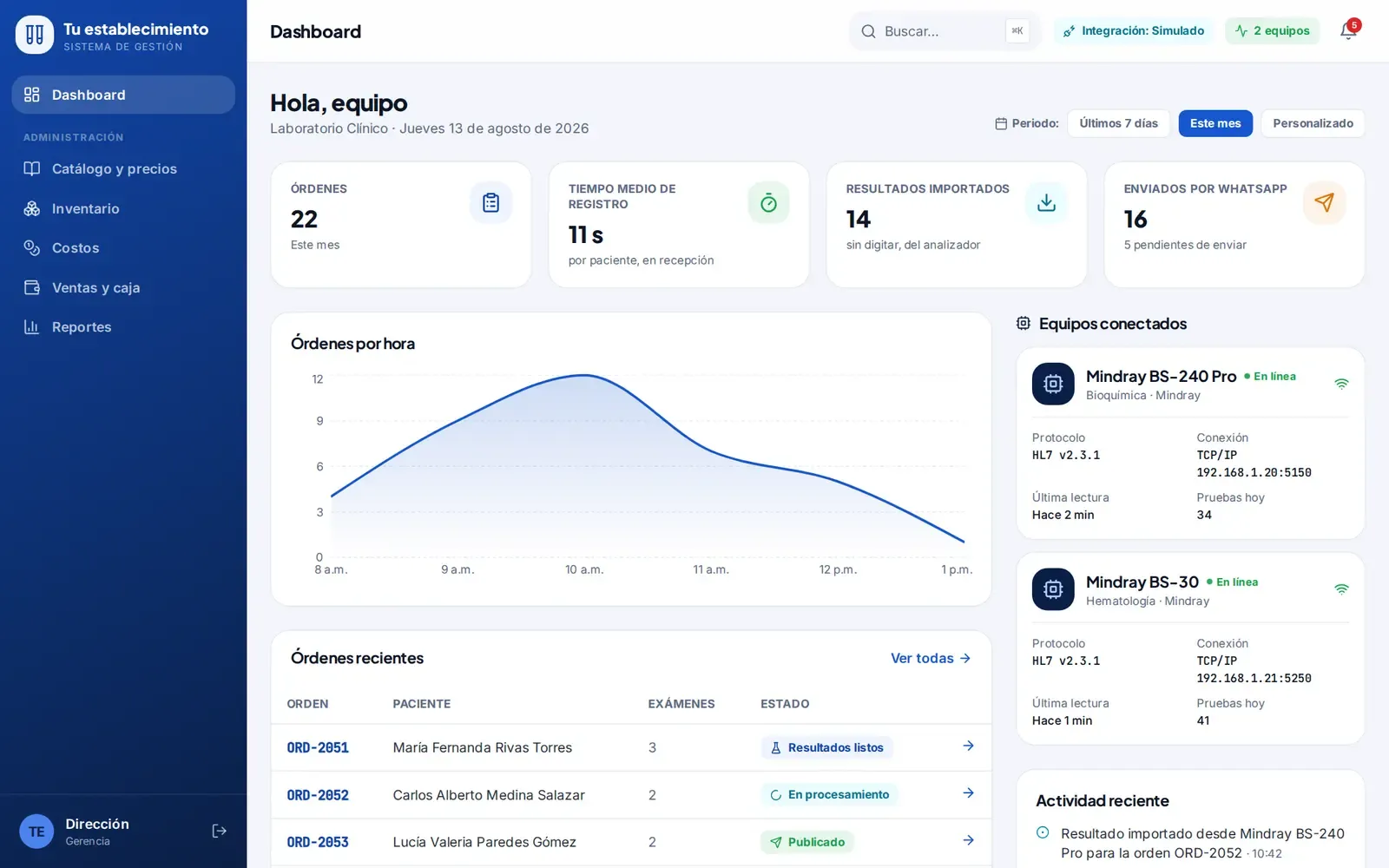This screenshot has height=868, width=1389.
Task: Click the Dirección user name
Action: 97,824
